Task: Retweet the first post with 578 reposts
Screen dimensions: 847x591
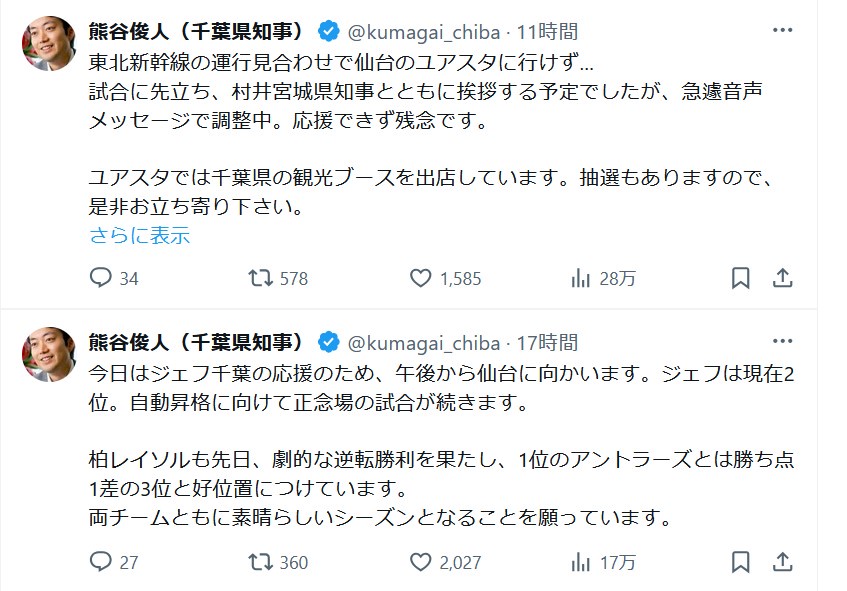Action: pyautogui.click(x=260, y=278)
